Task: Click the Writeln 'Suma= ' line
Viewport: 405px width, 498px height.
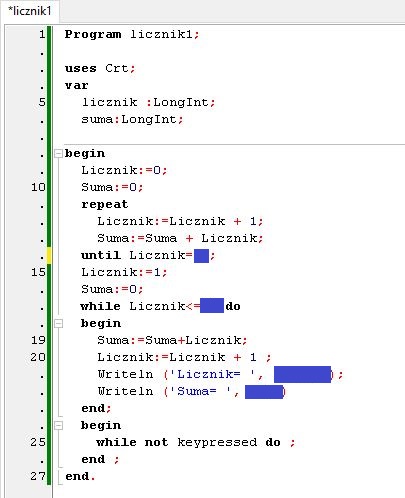Action: (x=191, y=391)
